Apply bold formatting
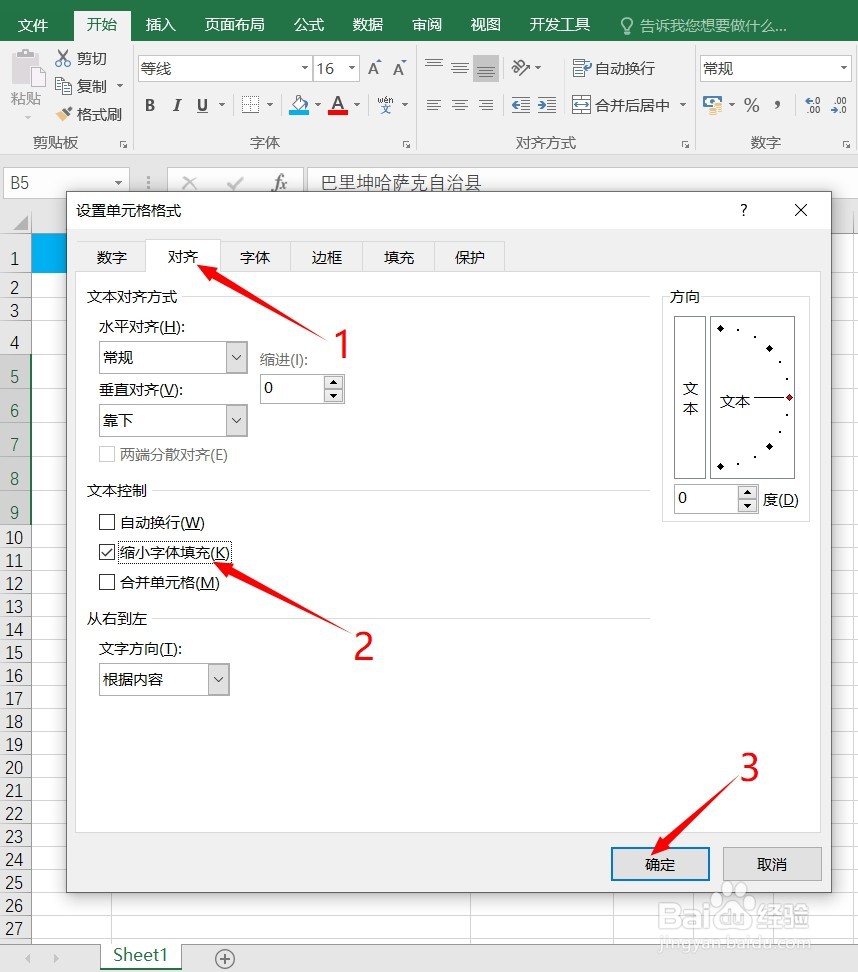858x972 pixels. (x=150, y=104)
